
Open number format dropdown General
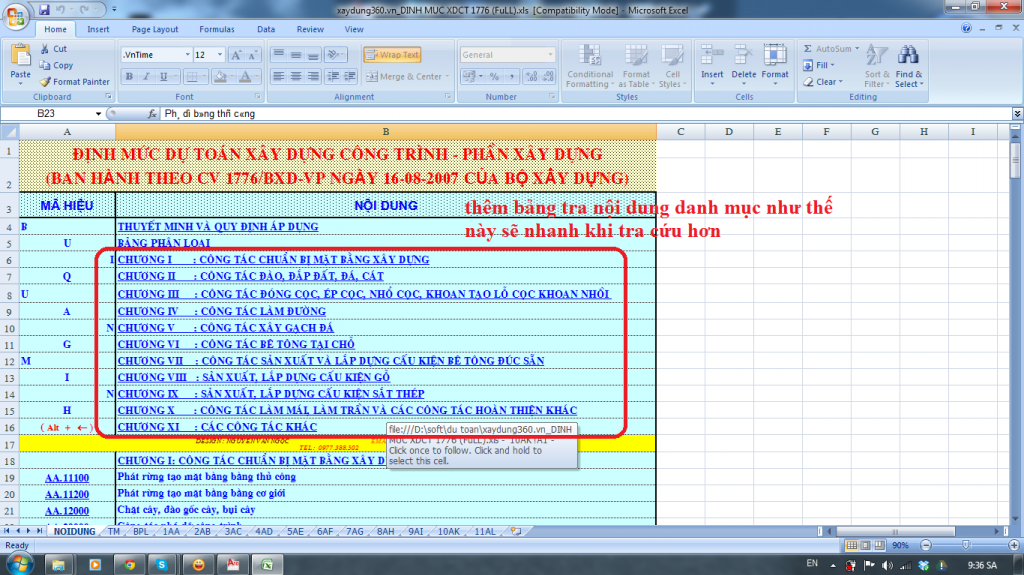point(551,55)
